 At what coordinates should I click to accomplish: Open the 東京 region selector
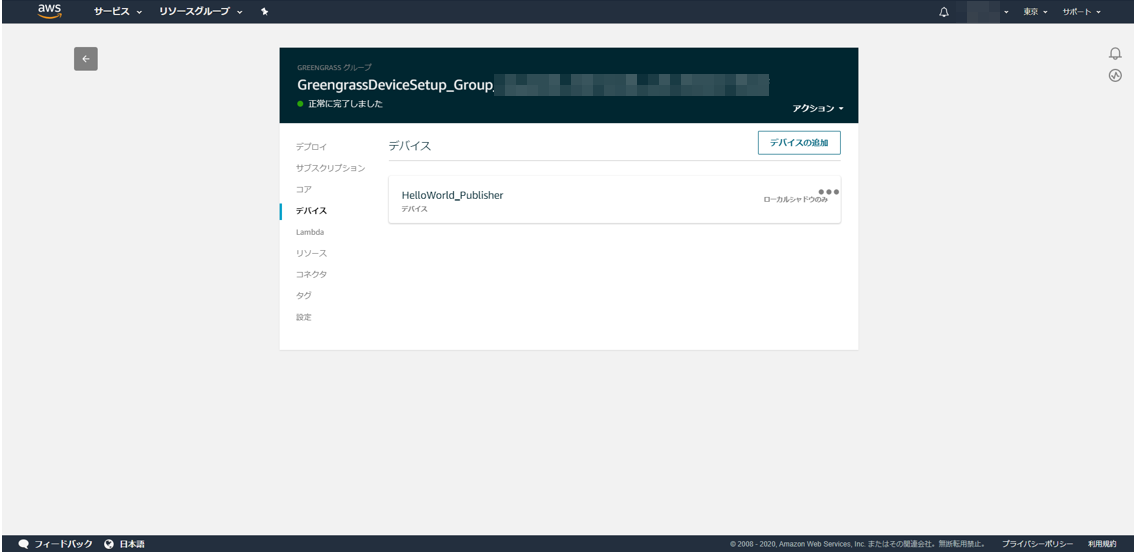pyautogui.click(x=1035, y=12)
